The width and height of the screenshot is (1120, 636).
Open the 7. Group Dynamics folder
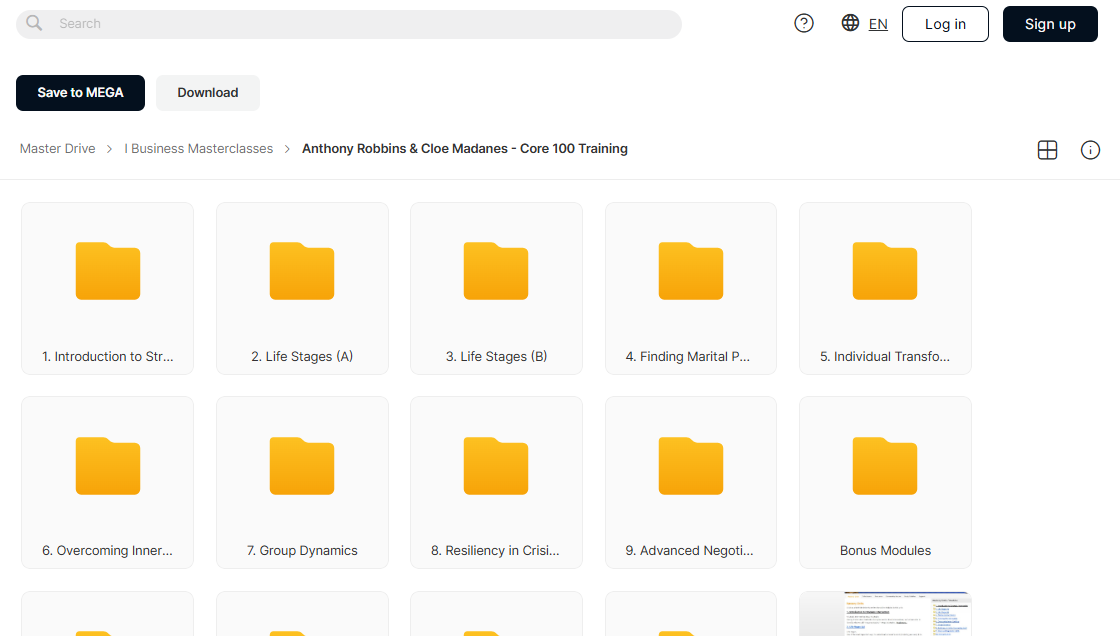click(x=302, y=483)
